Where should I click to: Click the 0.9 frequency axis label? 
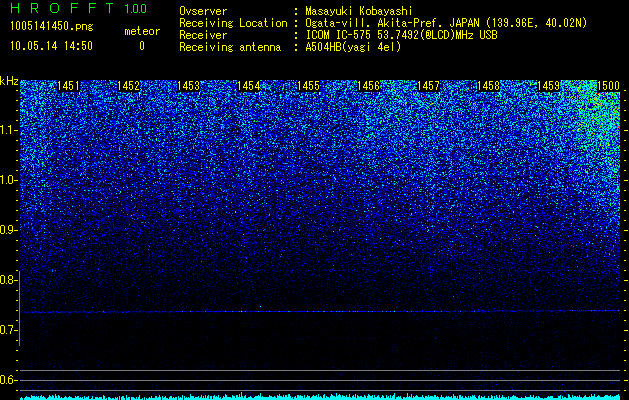(9, 230)
